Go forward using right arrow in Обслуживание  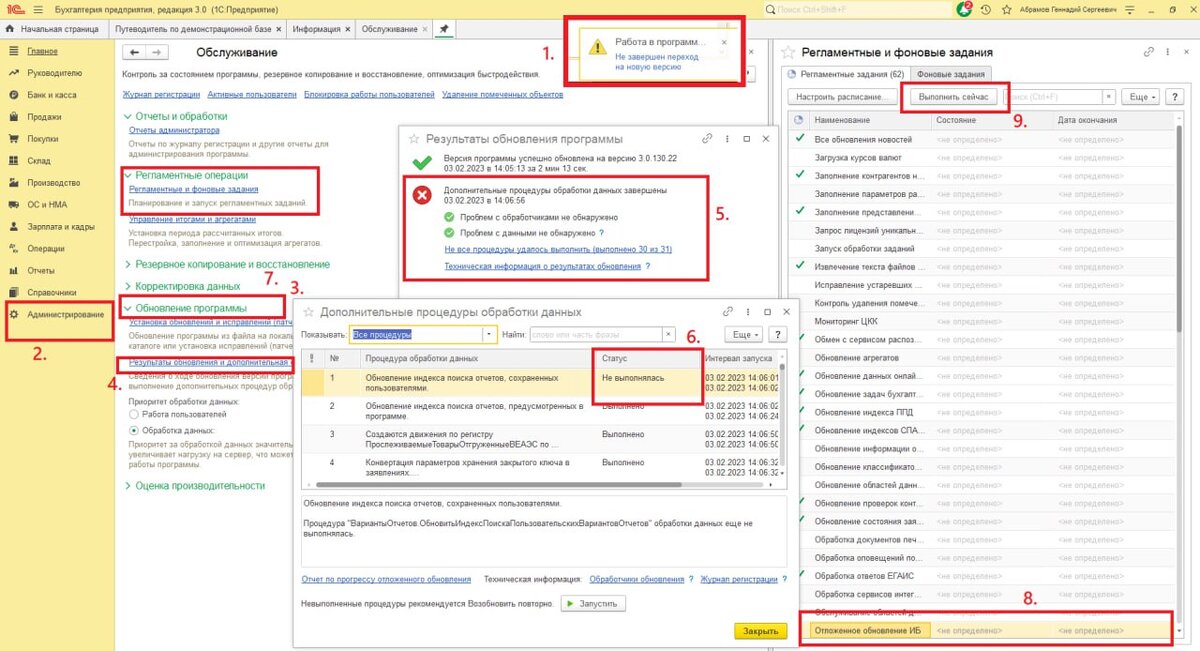[x=157, y=52]
